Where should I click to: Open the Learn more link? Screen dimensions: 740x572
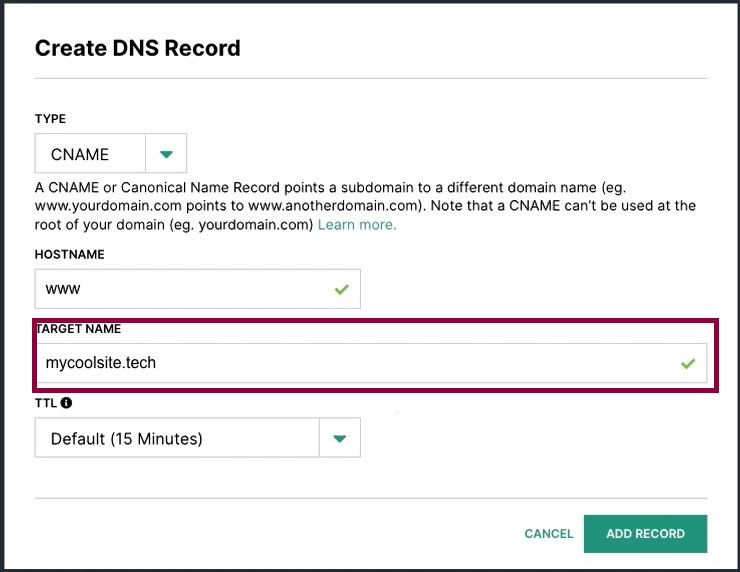point(357,225)
